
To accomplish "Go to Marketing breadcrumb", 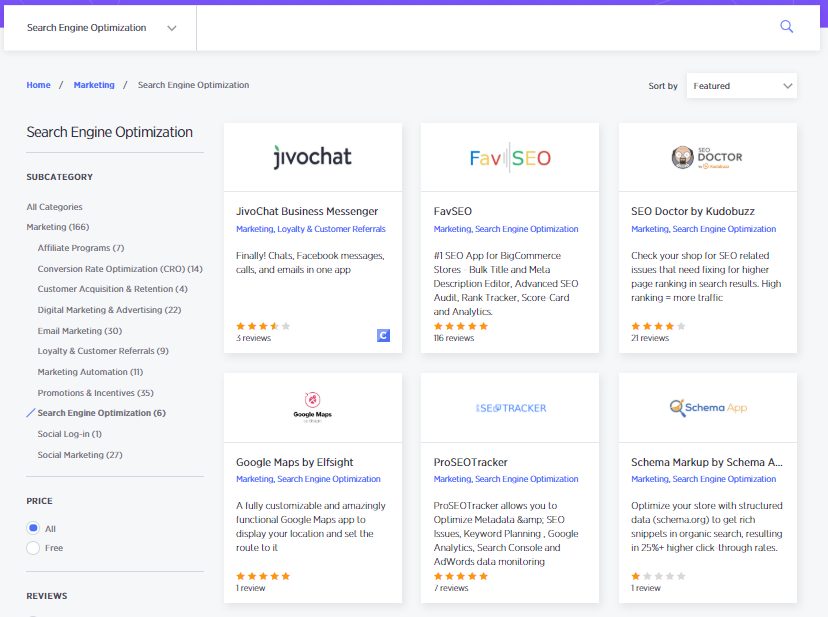I will click(94, 85).
